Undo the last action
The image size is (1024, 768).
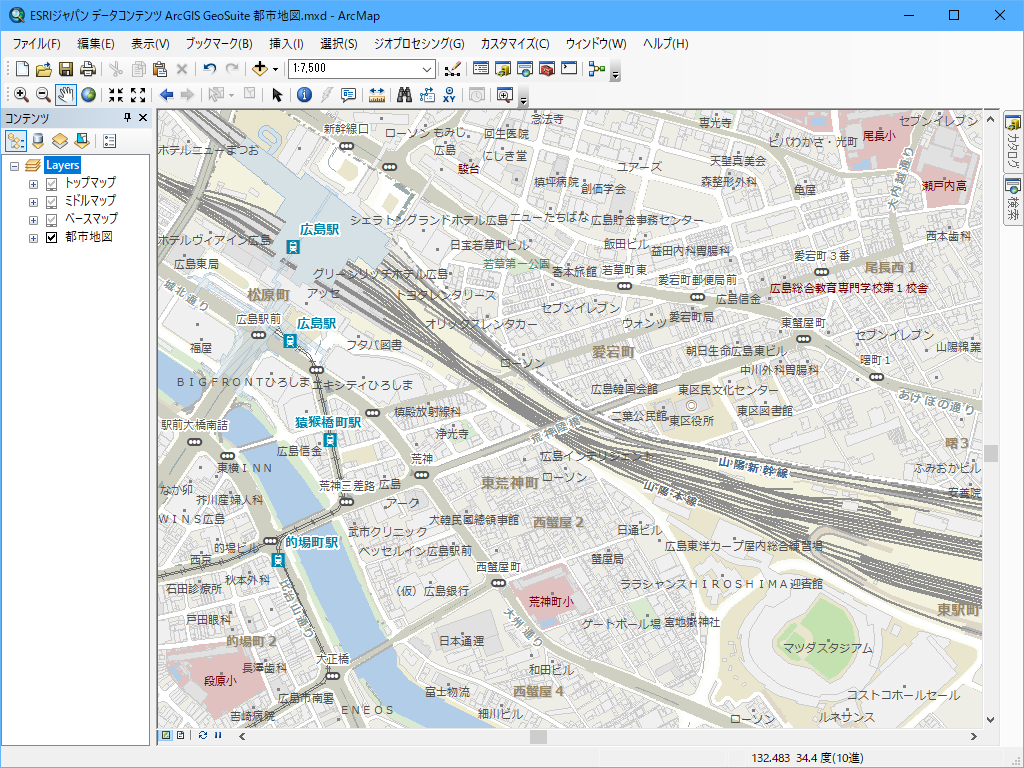pos(210,69)
